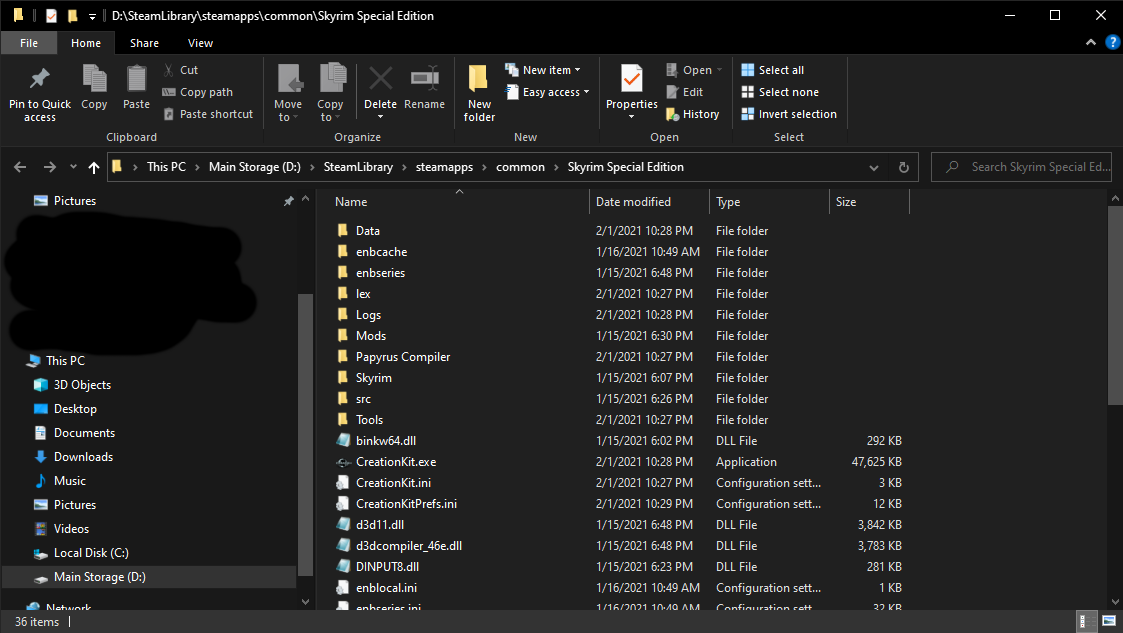The height and width of the screenshot is (633, 1123).
Task: Click the Paste ribbon icon
Action: [136, 79]
